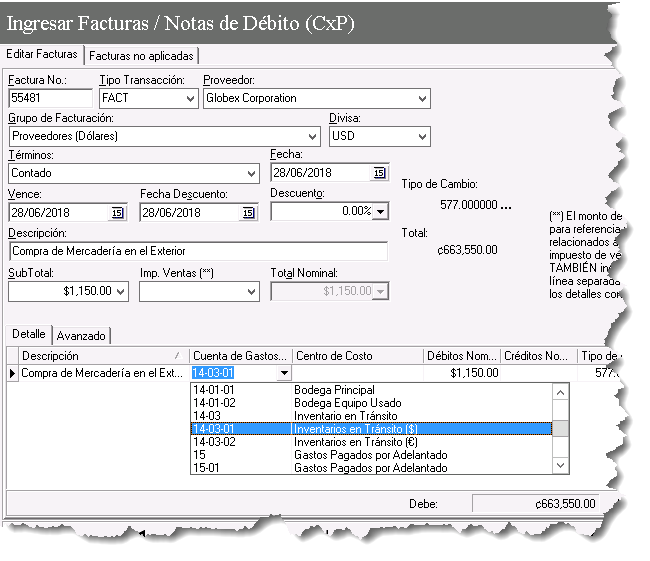Open the Vence calendar picker icon
650x561 pixels.
(117, 213)
